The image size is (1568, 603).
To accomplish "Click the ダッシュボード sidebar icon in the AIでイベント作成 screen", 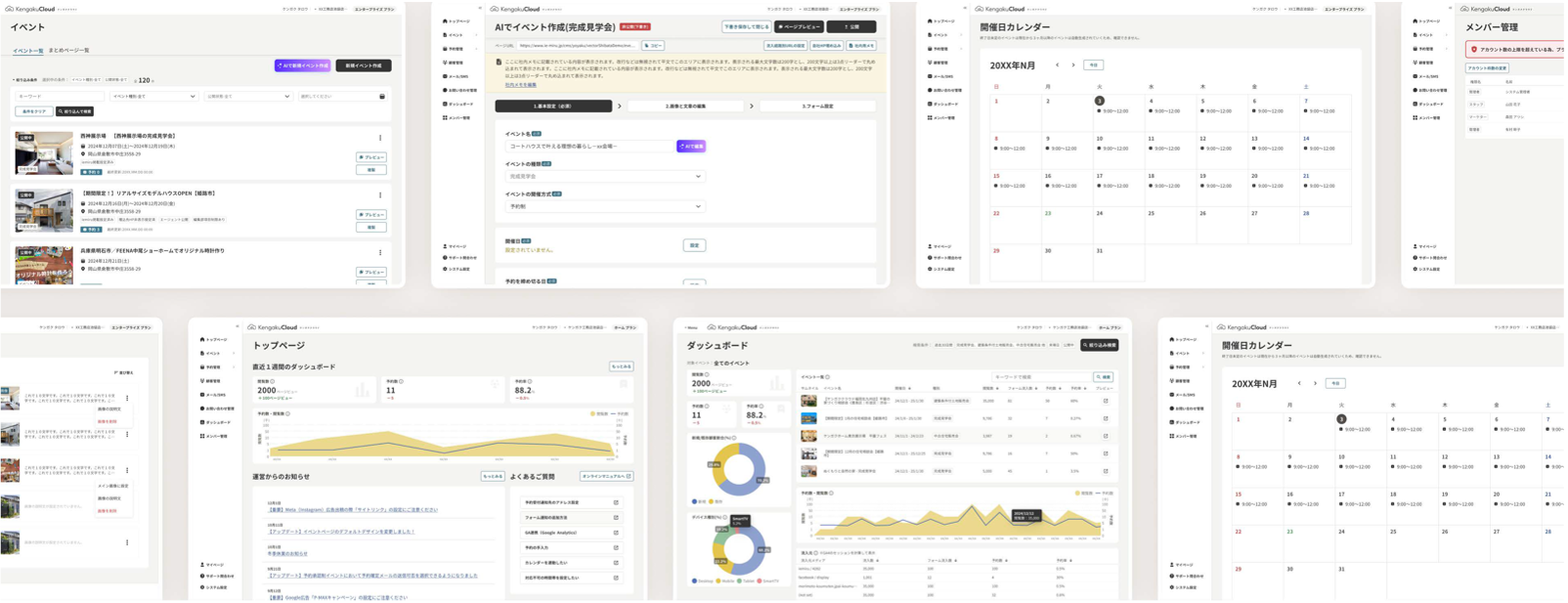I will click(x=445, y=104).
